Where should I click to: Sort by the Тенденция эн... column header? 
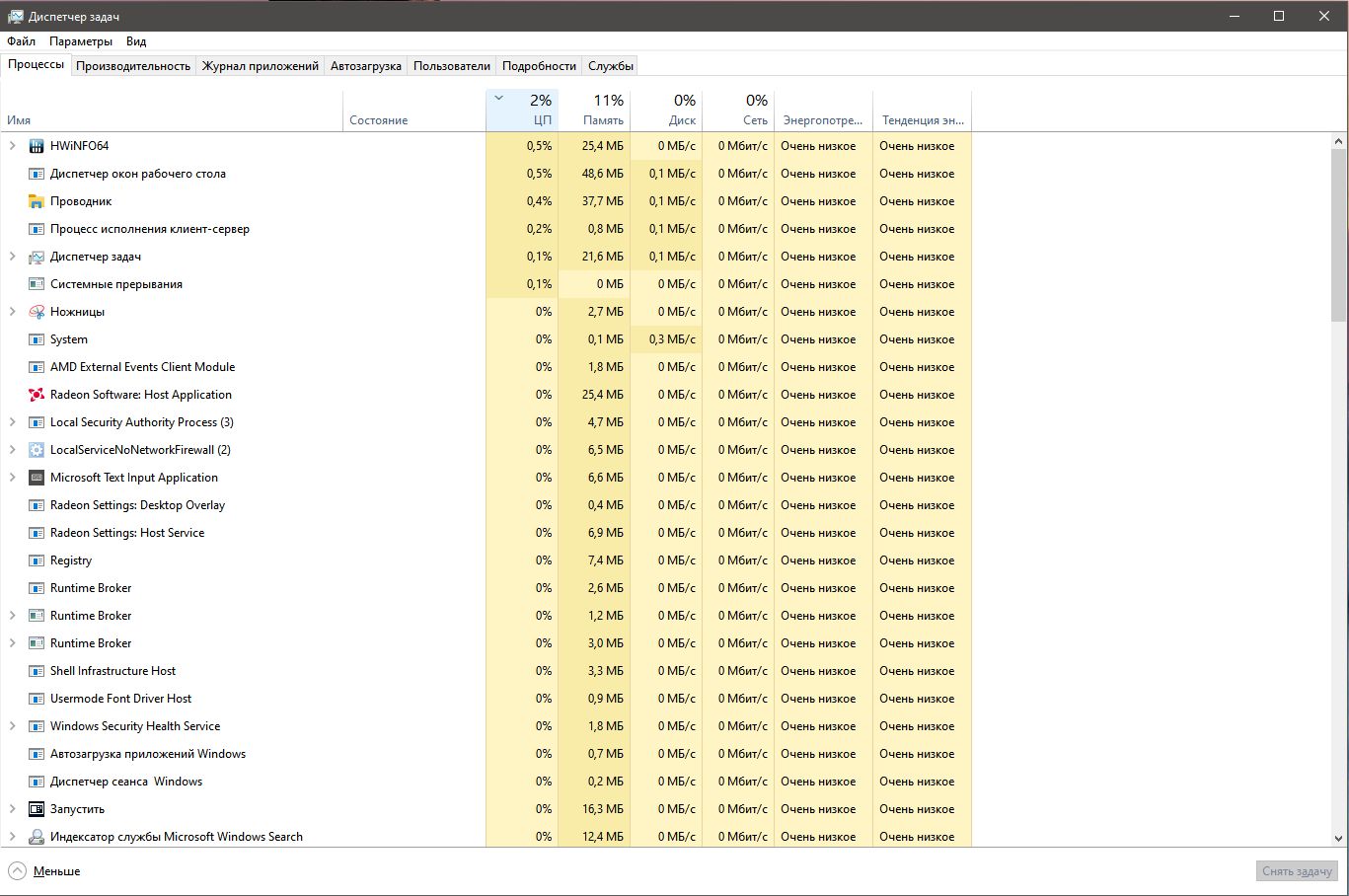[x=923, y=111]
